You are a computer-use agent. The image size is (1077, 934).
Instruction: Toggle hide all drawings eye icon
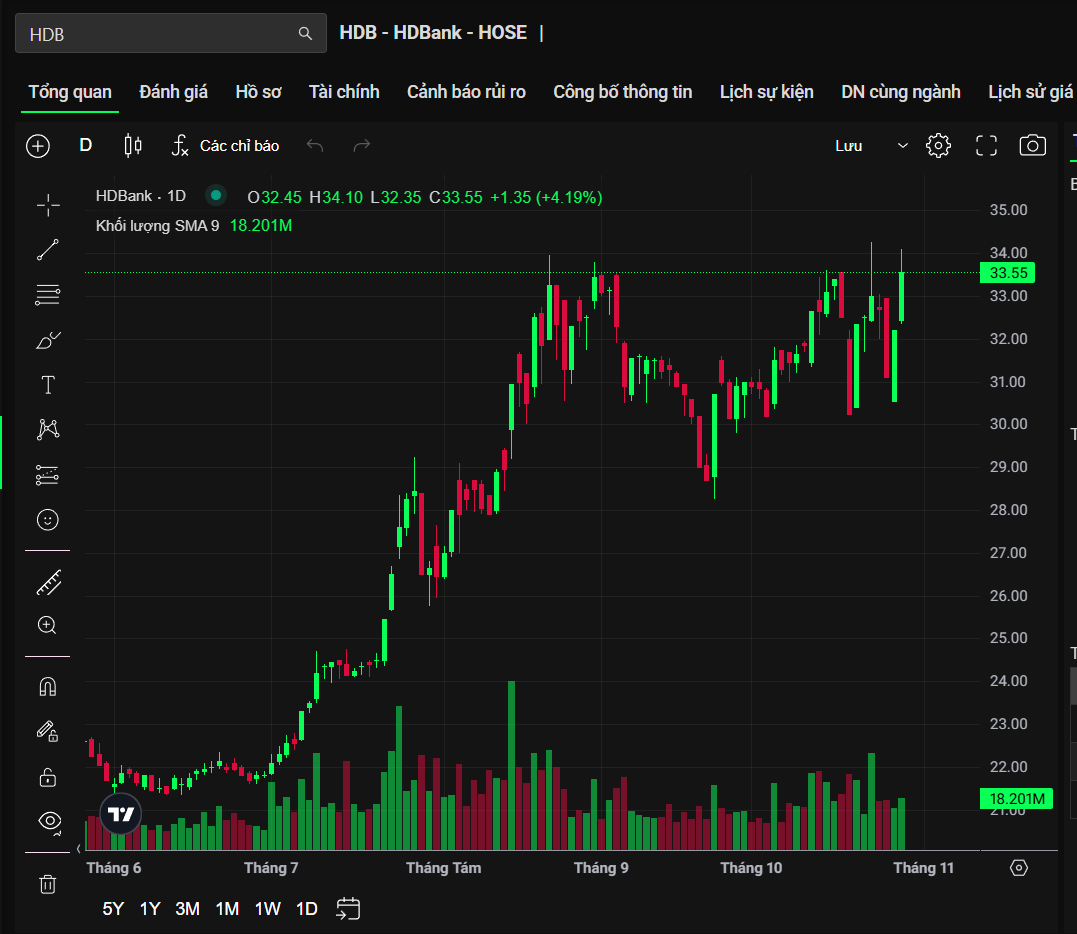point(49,821)
